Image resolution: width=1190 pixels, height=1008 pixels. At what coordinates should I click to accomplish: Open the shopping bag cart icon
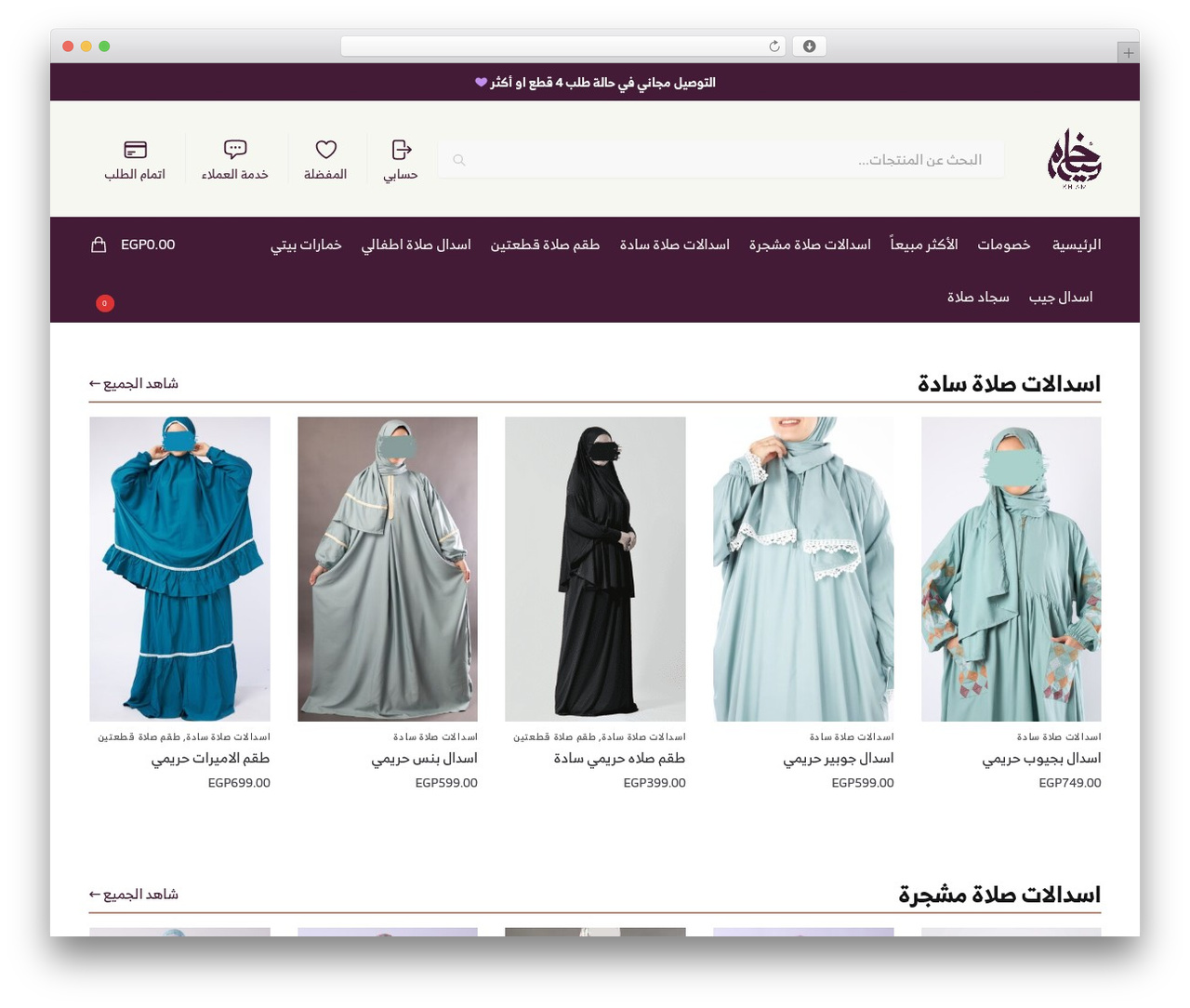99,245
